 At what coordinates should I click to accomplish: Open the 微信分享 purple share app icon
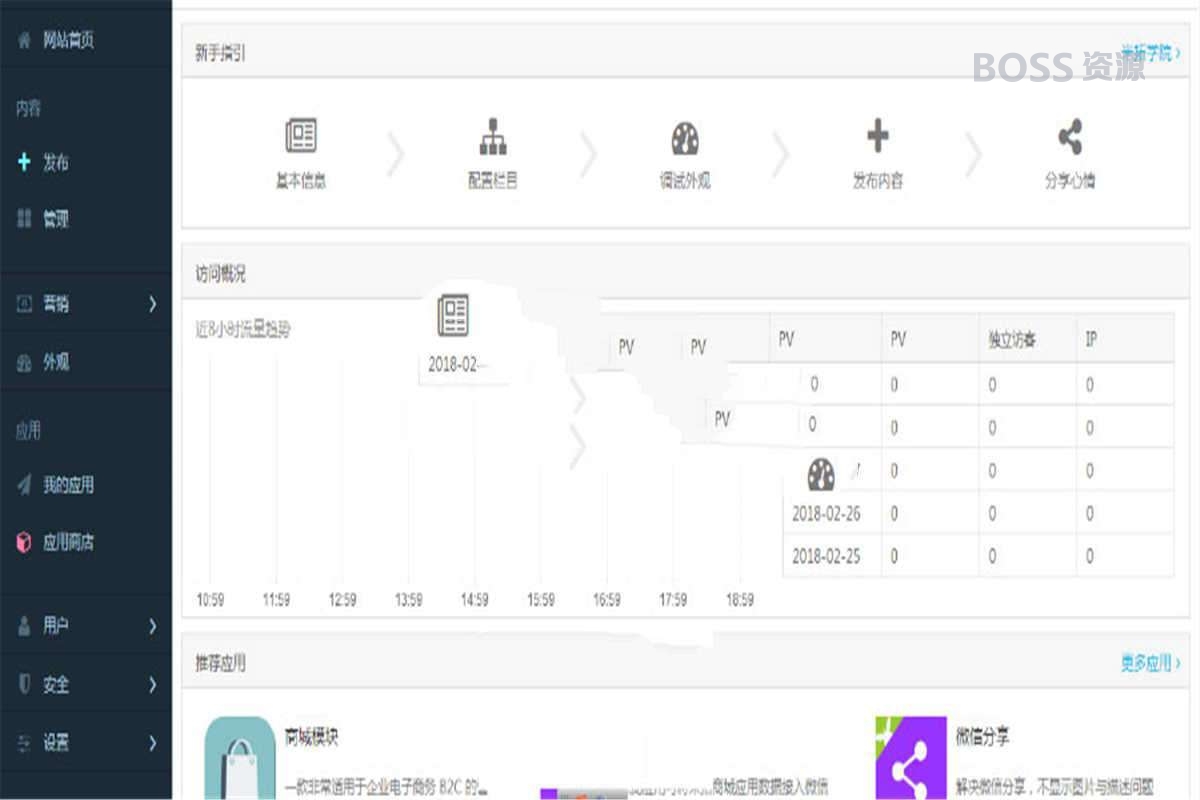(911, 757)
